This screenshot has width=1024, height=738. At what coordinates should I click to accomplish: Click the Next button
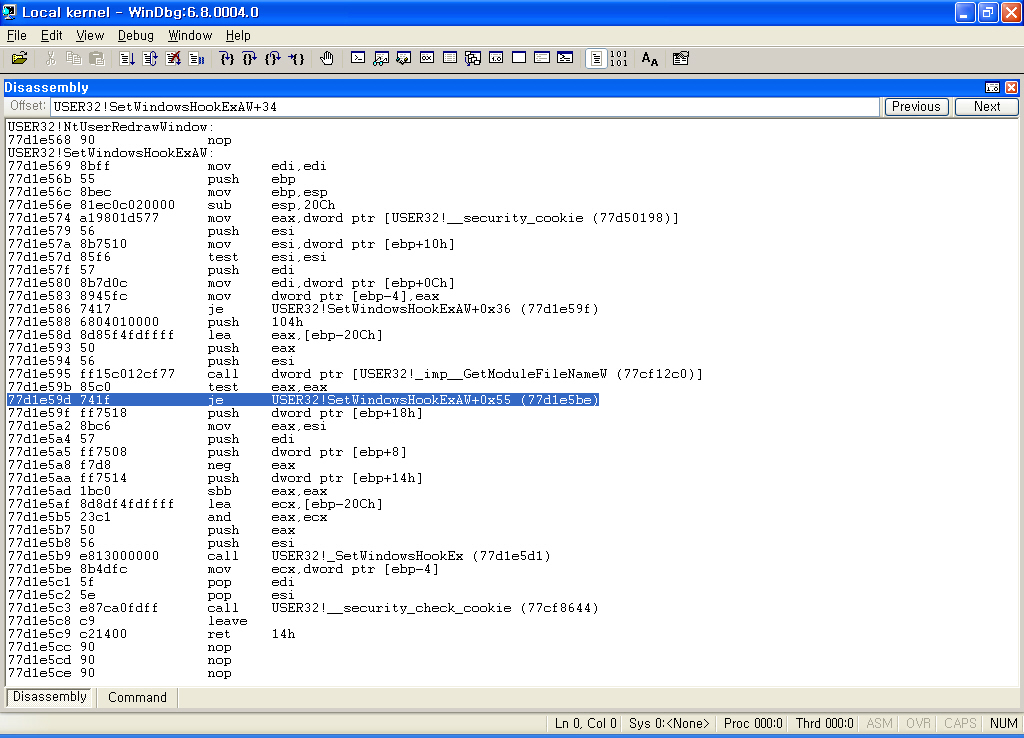[987, 106]
